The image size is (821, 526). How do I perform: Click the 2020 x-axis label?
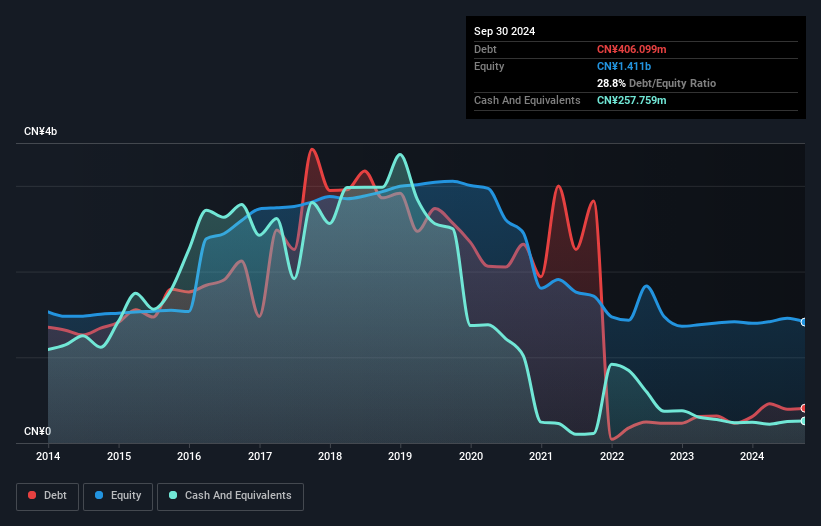[471, 456]
